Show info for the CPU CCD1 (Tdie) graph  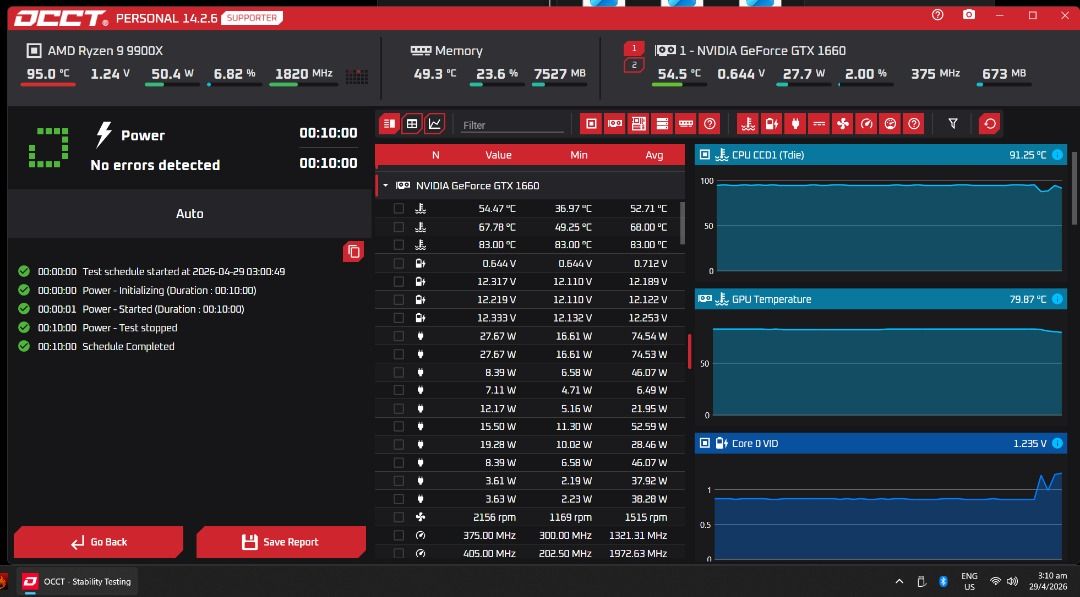click(x=1057, y=155)
